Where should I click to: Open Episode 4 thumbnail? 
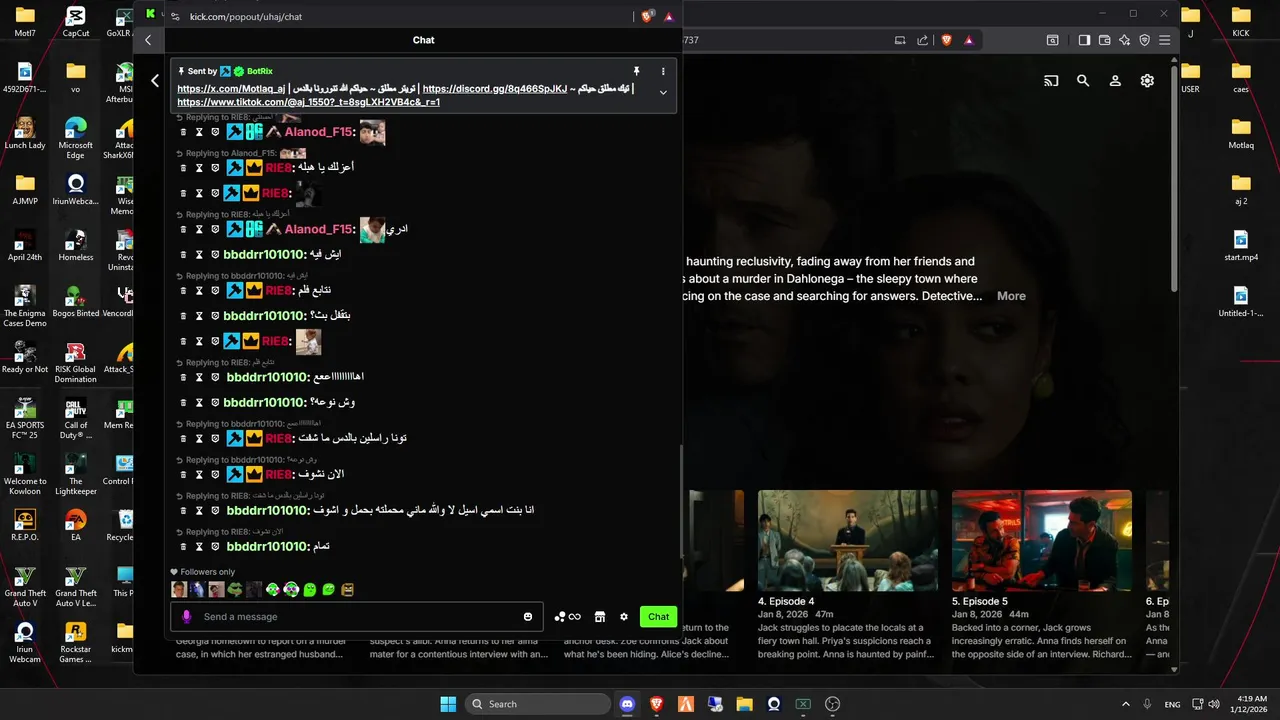(x=848, y=540)
